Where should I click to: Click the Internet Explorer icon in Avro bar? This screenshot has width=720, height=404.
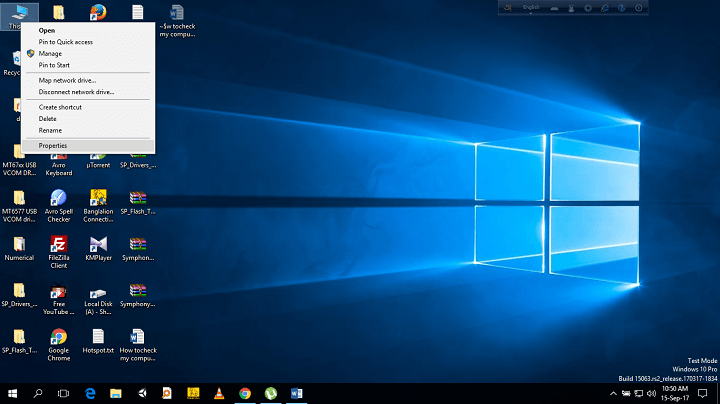click(605, 8)
